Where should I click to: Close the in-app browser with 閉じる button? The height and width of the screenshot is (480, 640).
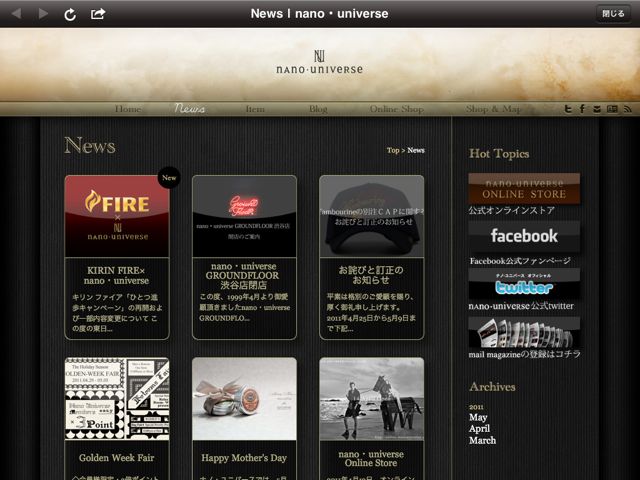point(613,14)
